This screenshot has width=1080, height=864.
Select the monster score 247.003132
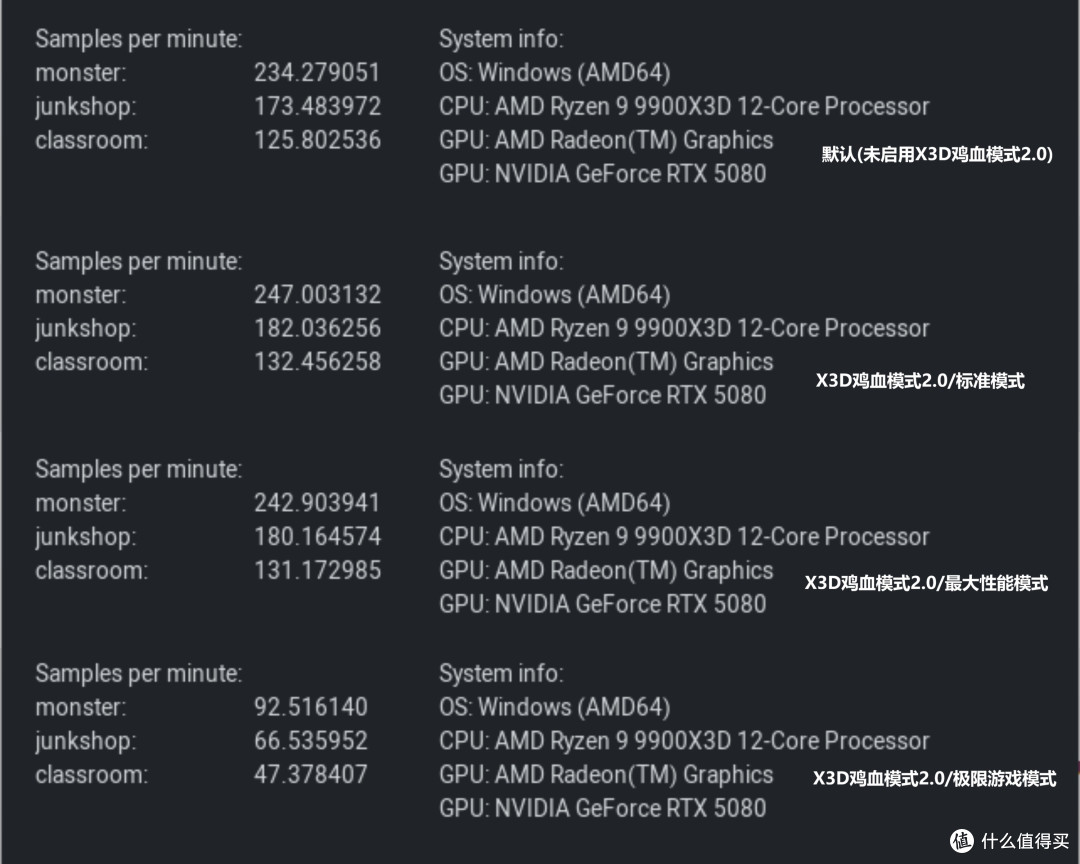[318, 295]
